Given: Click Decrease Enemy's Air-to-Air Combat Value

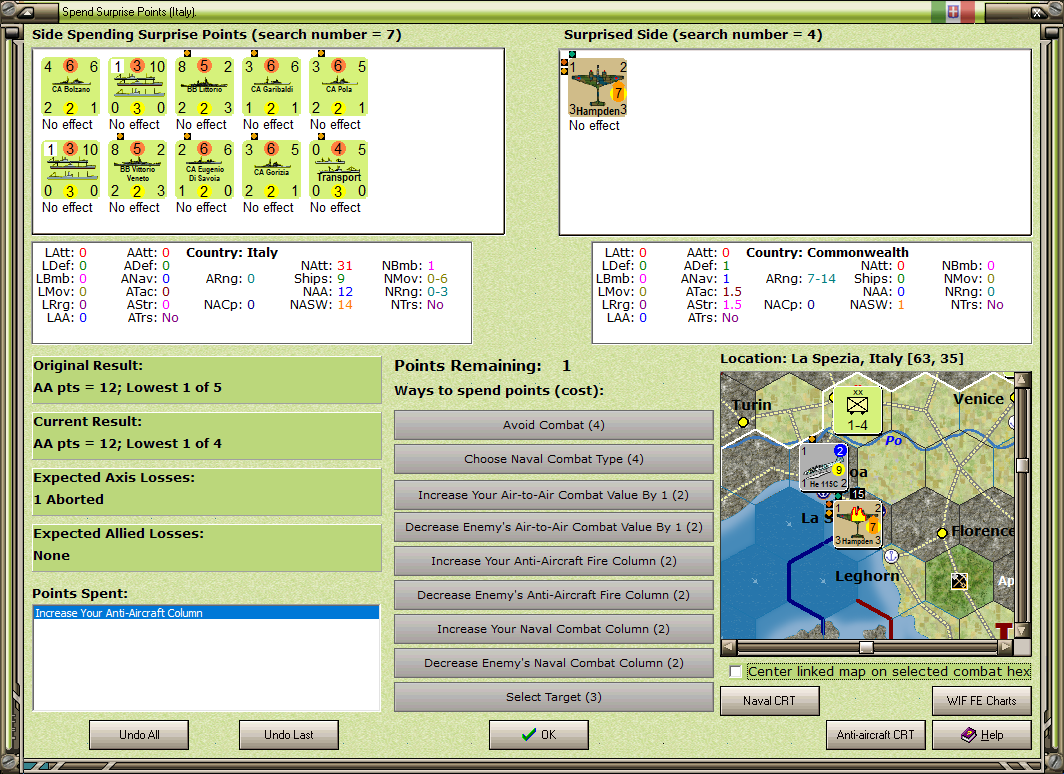Looking at the screenshot, I should pos(554,527).
